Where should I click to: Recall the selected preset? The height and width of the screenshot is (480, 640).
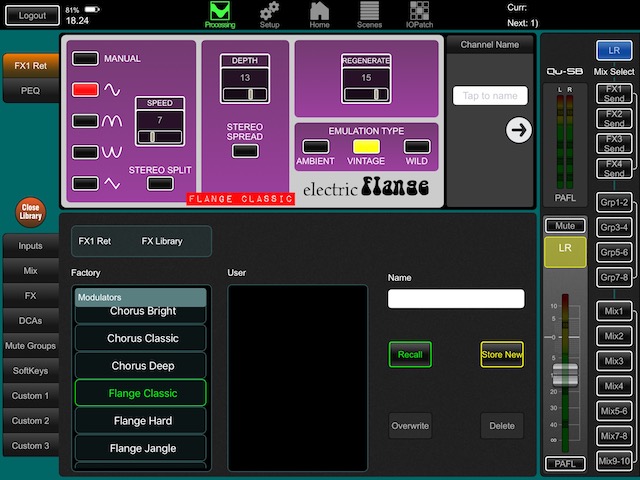pos(410,354)
